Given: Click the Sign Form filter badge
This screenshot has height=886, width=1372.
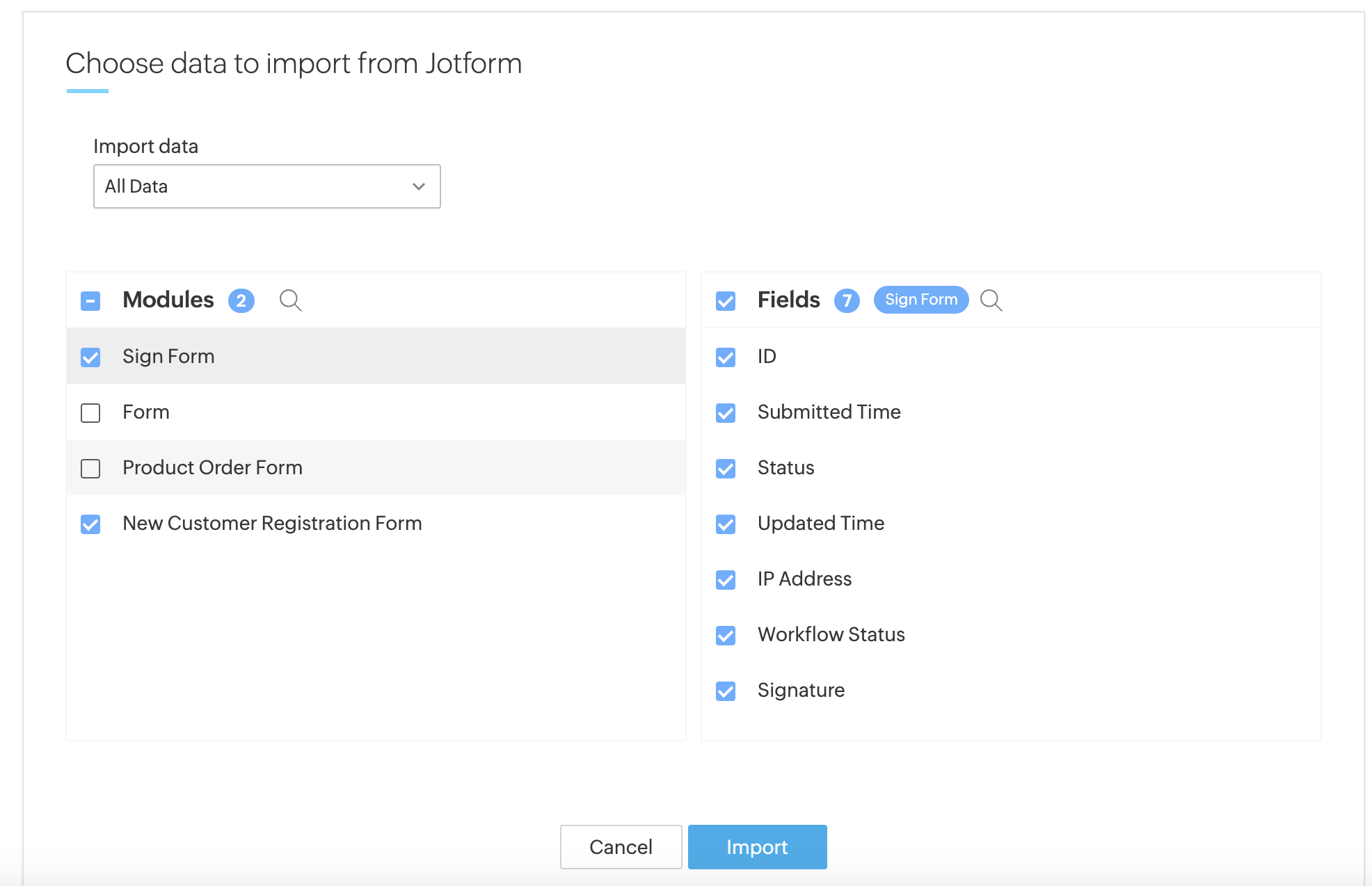Looking at the screenshot, I should point(920,300).
